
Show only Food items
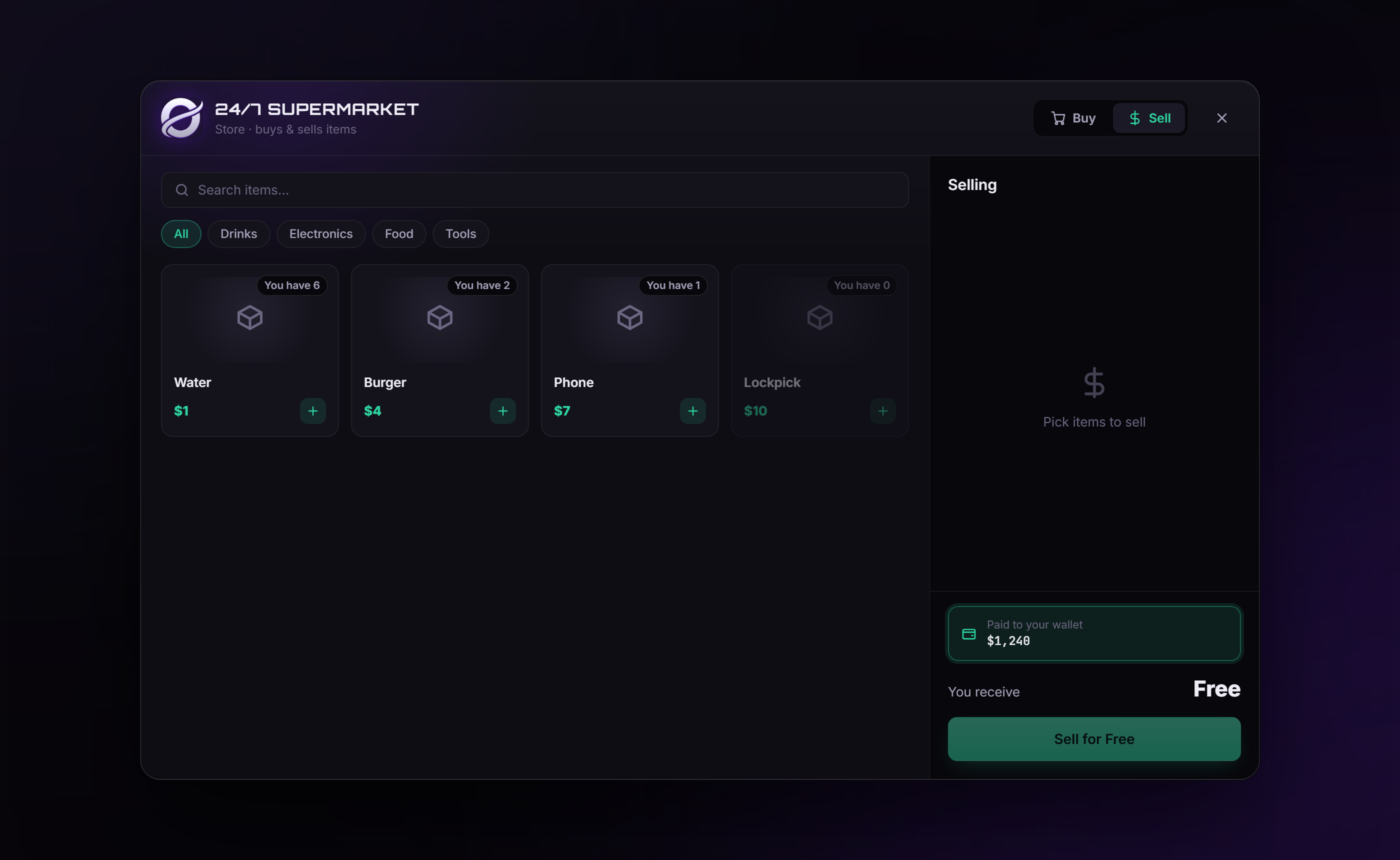coord(398,234)
